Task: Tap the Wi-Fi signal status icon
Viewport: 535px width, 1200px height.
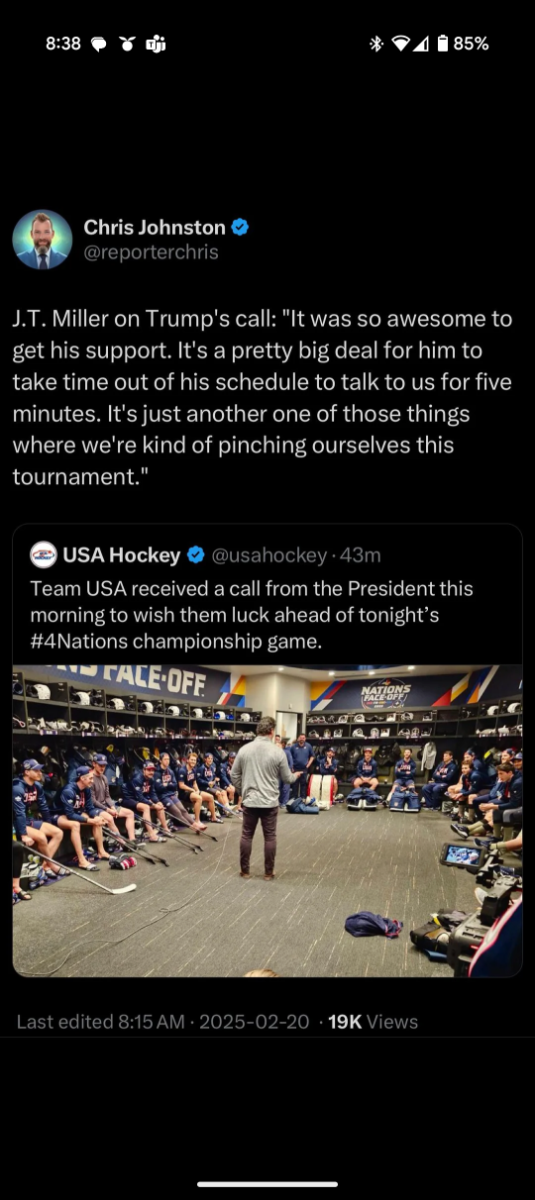Action: pos(401,44)
